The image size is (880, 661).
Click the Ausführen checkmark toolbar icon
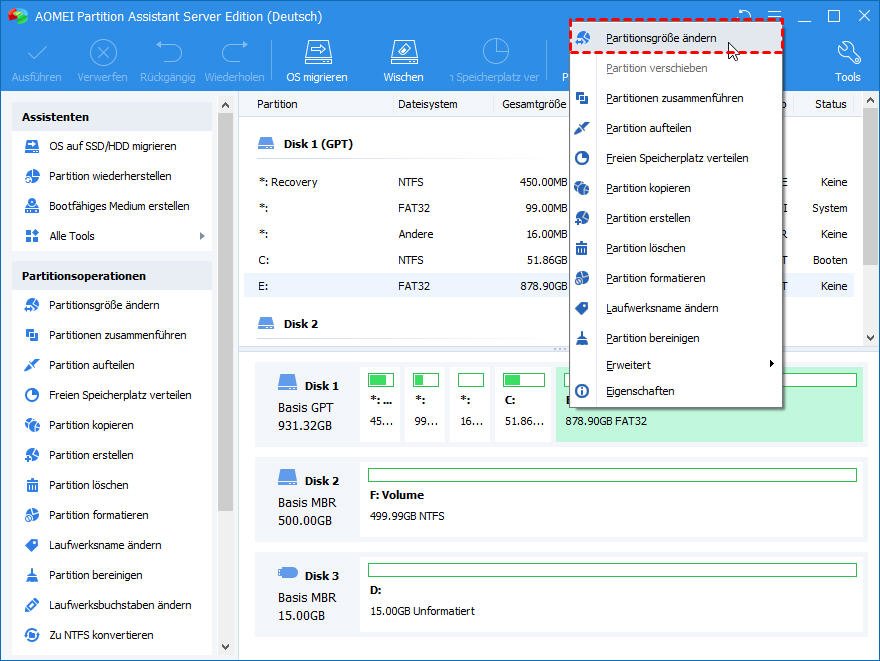[x=36, y=53]
